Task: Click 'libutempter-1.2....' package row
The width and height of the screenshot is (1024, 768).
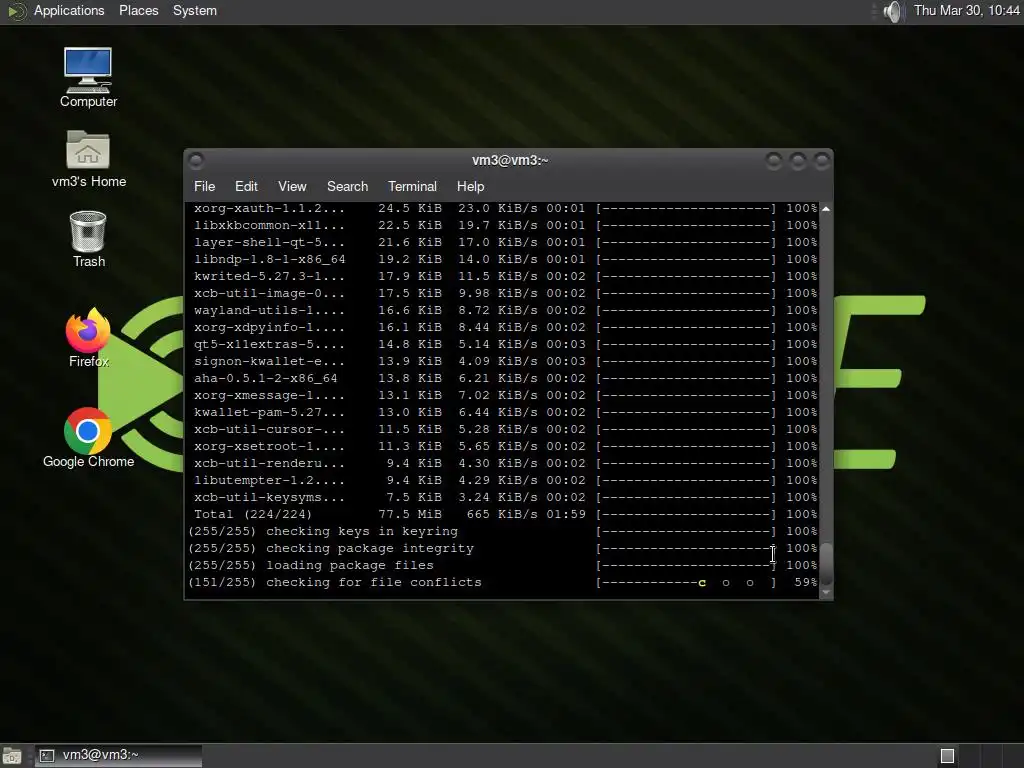Action: click(x=503, y=480)
